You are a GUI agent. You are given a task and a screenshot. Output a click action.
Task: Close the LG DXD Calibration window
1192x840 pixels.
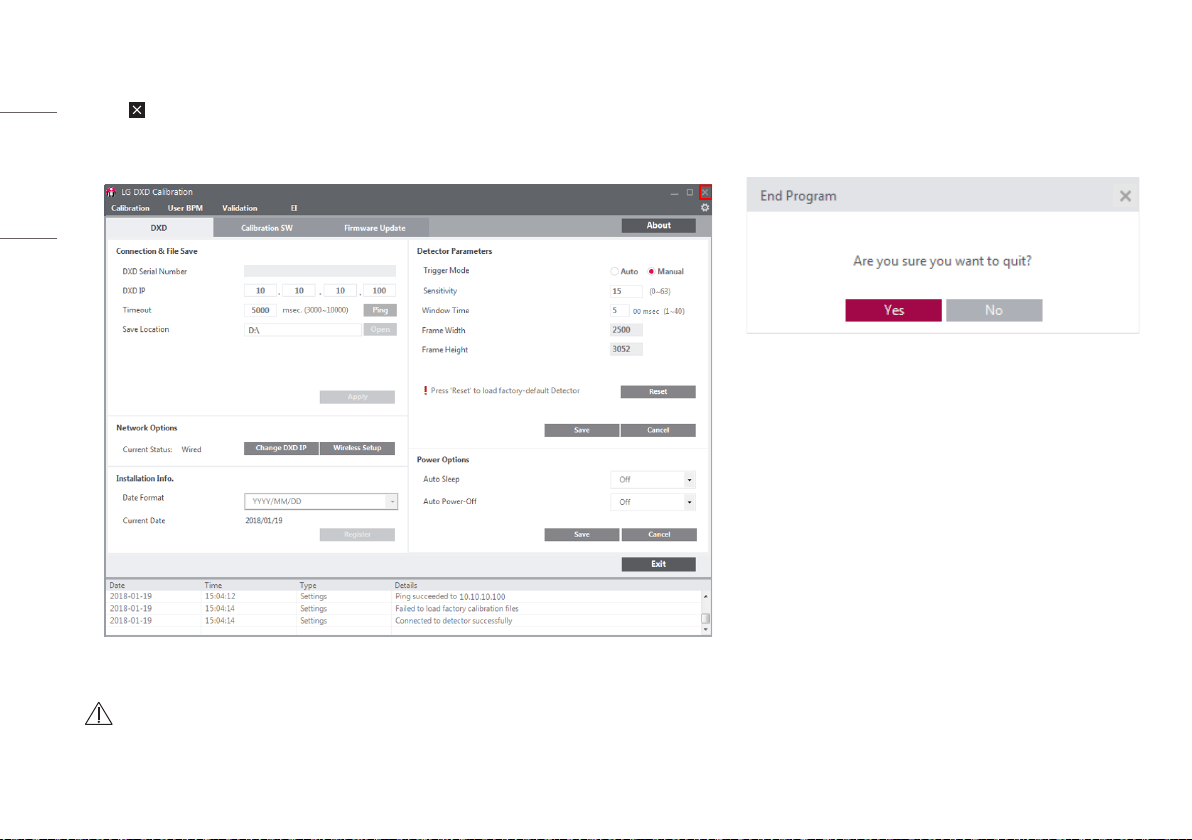(705, 192)
